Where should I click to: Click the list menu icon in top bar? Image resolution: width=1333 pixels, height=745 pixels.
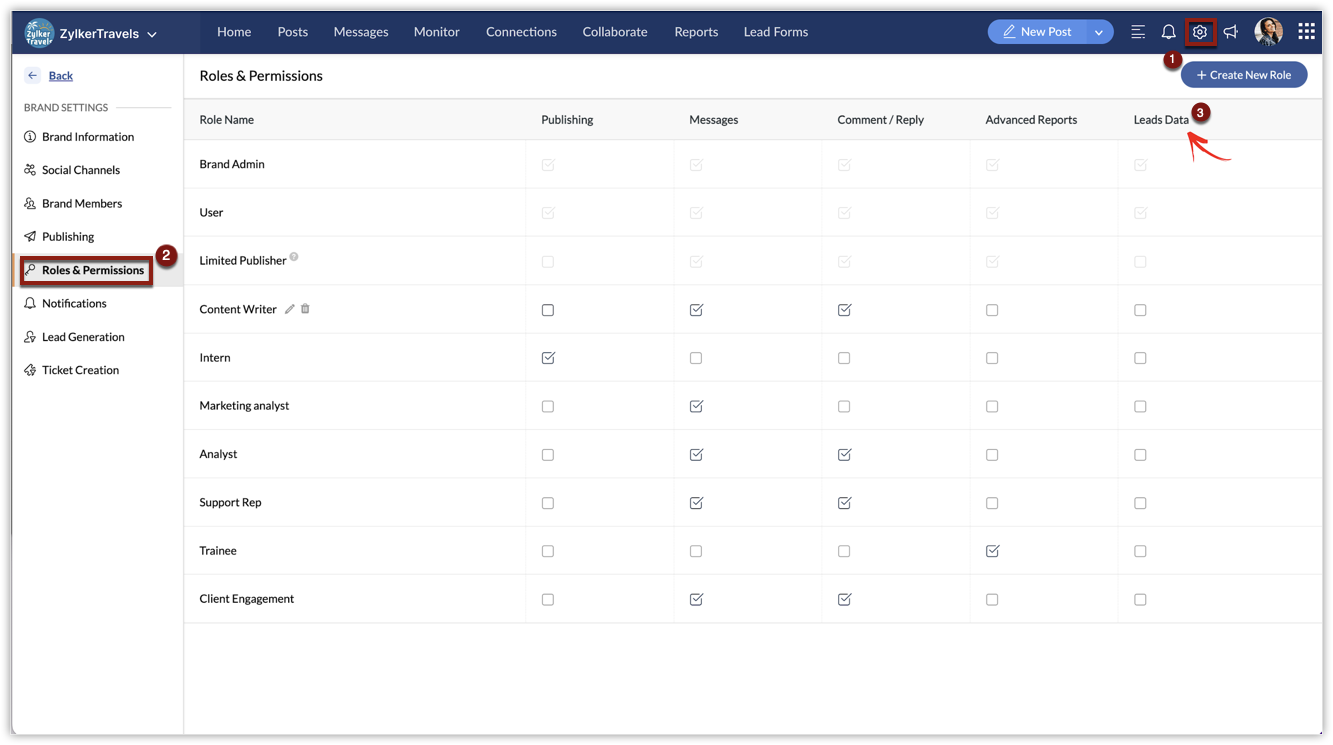pyautogui.click(x=1138, y=32)
